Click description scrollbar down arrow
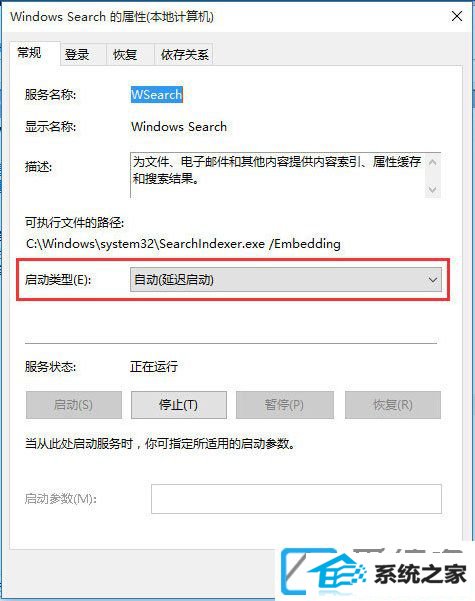The height and width of the screenshot is (601, 475). pyautogui.click(x=432, y=189)
